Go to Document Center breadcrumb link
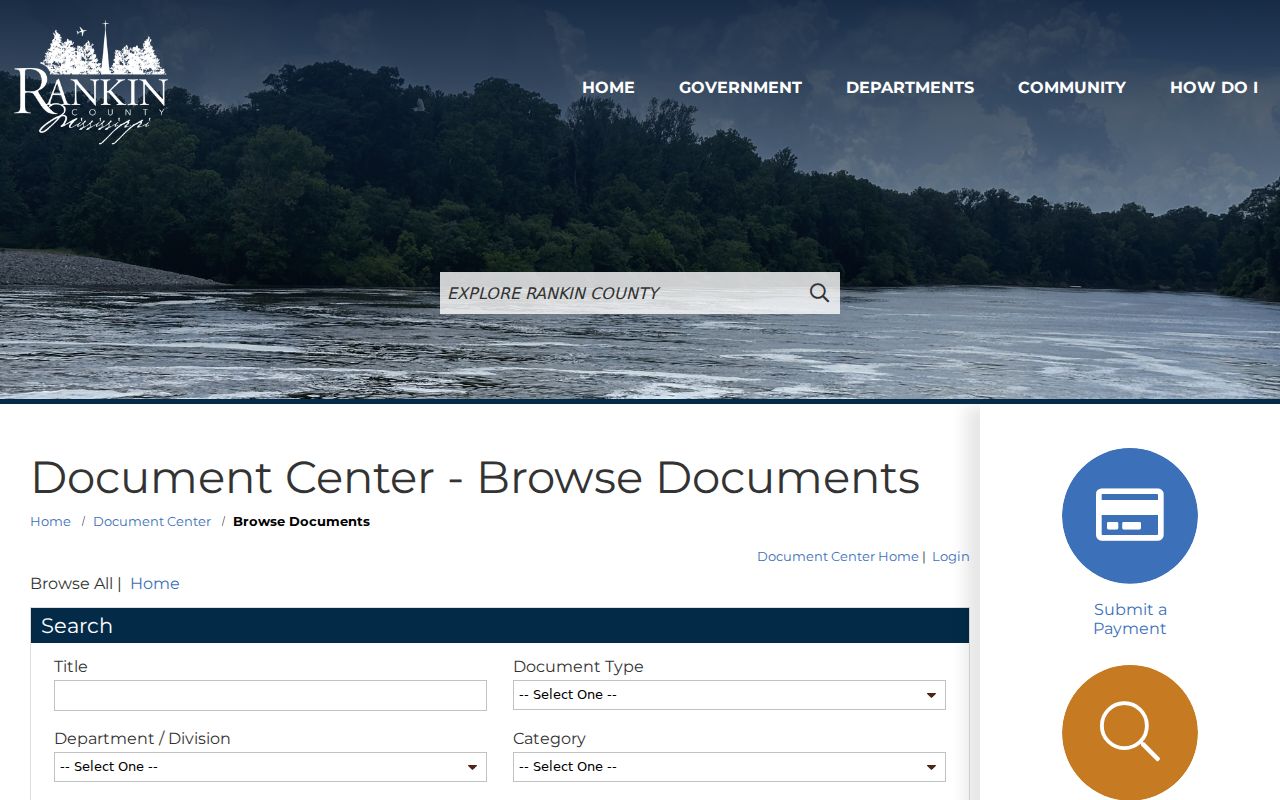Image resolution: width=1280 pixels, height=800 pixels. [x=152, y=522]
